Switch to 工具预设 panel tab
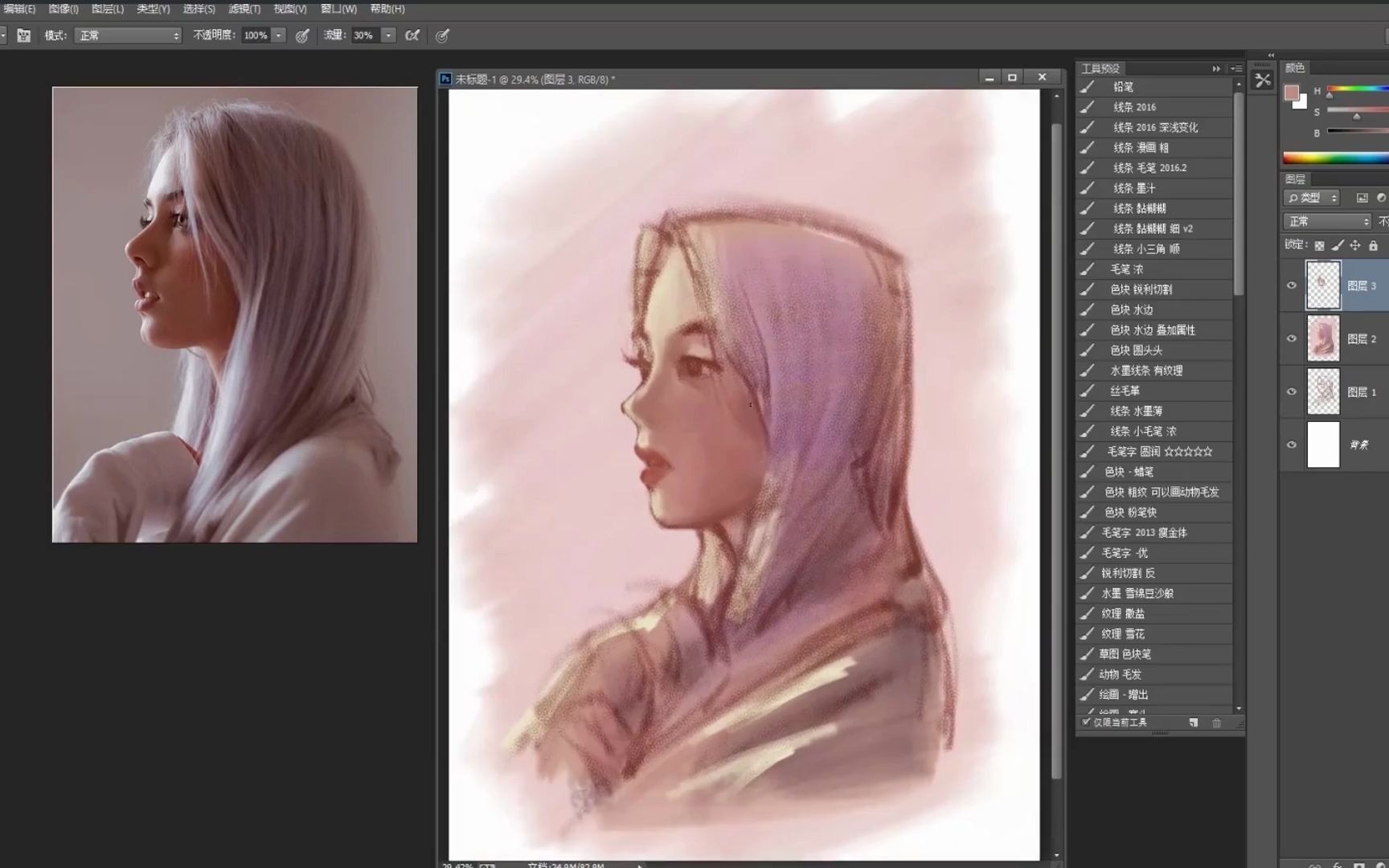This screenshot has width=1389, height=868. click(1100, 68)
